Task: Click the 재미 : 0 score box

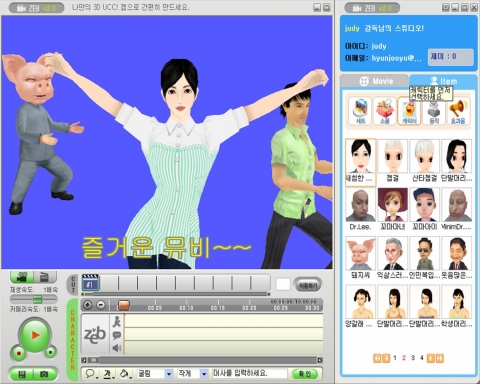Action: [450, 57]
